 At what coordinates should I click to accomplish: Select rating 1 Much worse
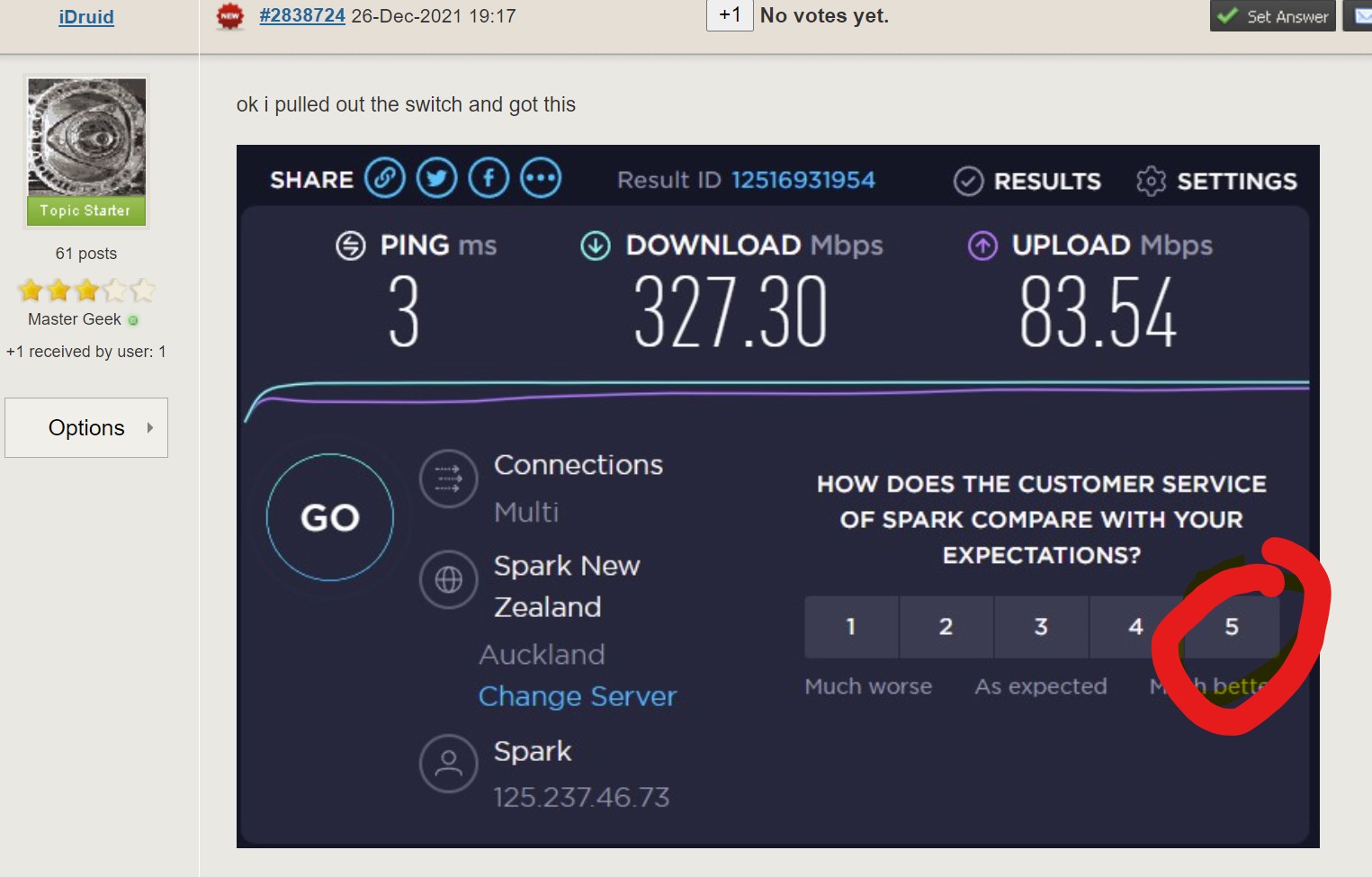click(850, 626)
